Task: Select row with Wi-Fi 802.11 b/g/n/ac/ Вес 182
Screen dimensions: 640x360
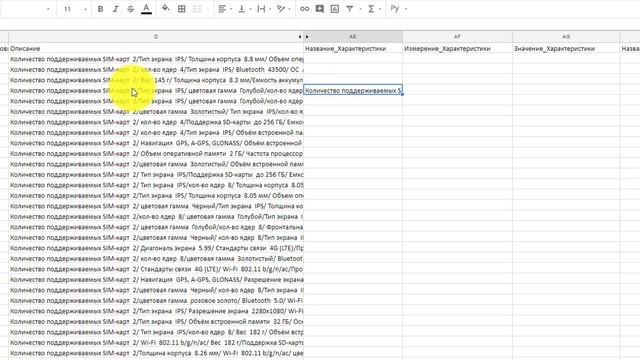Action: coord(156,343)
